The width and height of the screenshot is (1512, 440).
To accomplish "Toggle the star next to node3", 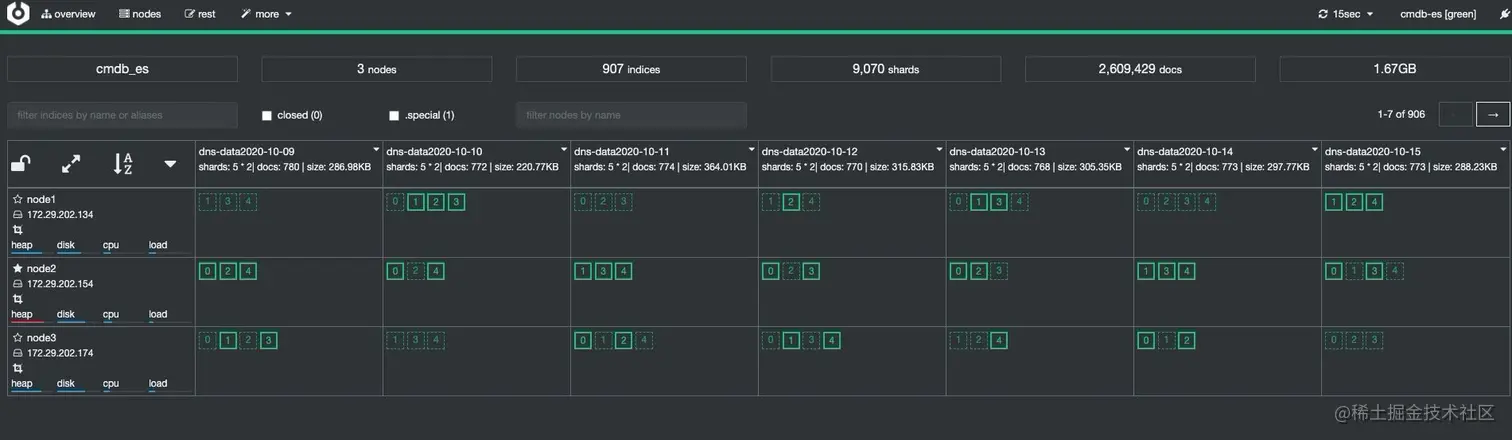I will click(x=18, y=337).
